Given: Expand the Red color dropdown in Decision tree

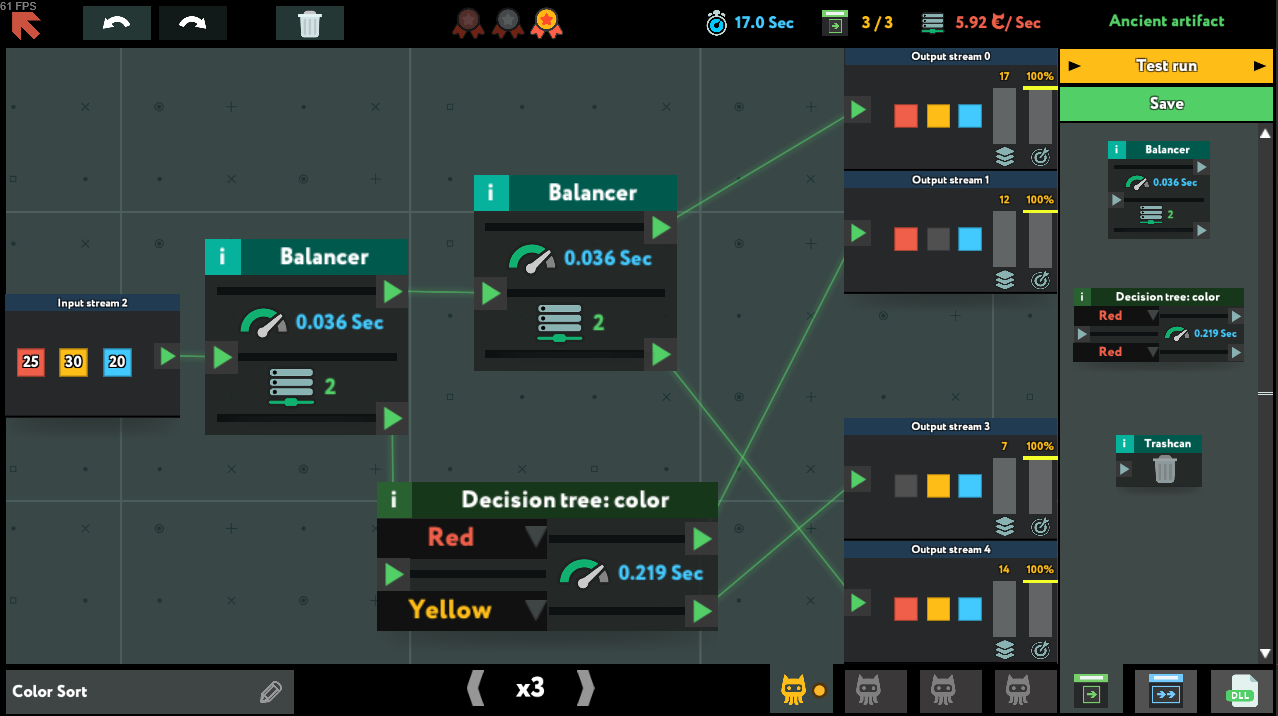Looking at the screenshot, I should pyautogui.click(x=536, y=538).
